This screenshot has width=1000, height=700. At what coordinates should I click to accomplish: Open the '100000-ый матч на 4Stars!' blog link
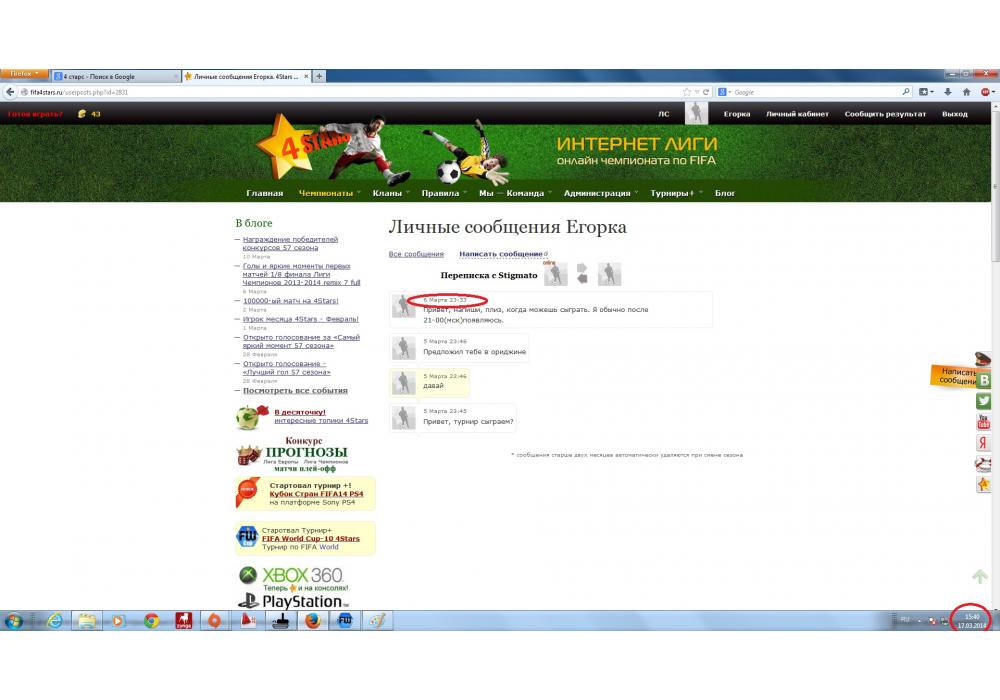[291, 301]
